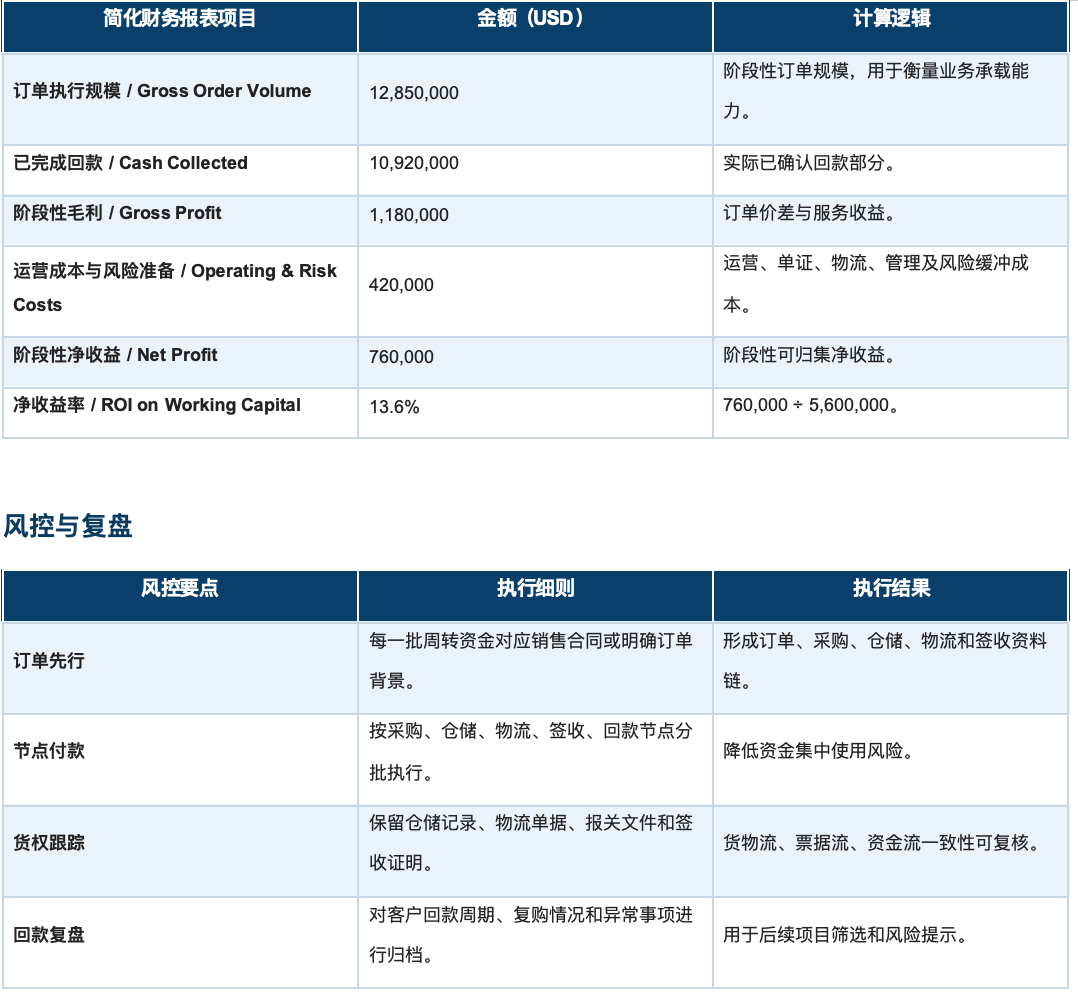This screenshot has height=998, width=1078.
Task: Click the 节点付款 row label
Action: pos(49,751)
